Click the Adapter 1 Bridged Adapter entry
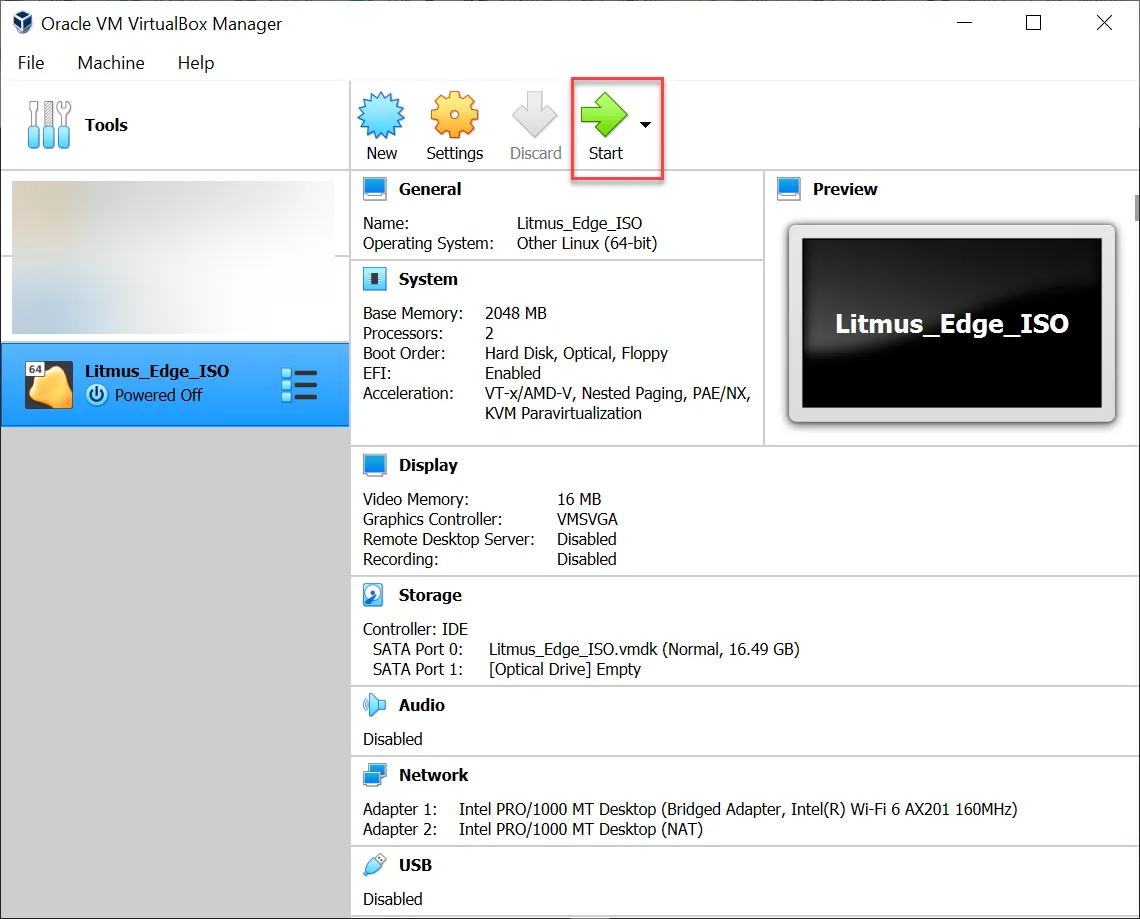Screen dimensions: 1140x919 pyautogui.click(x=737, y=809)
